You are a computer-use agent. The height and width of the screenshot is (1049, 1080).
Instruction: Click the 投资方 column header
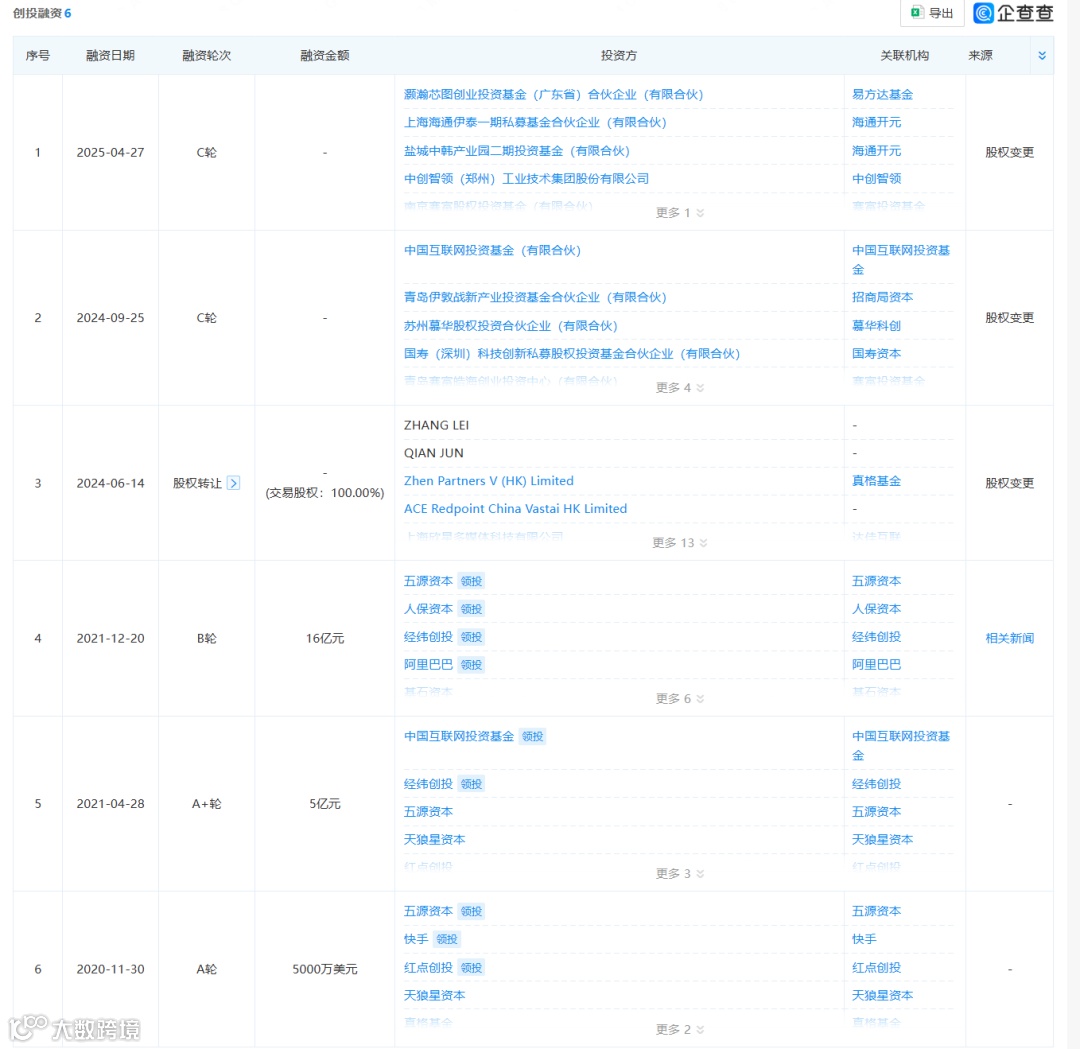[619, 56]
